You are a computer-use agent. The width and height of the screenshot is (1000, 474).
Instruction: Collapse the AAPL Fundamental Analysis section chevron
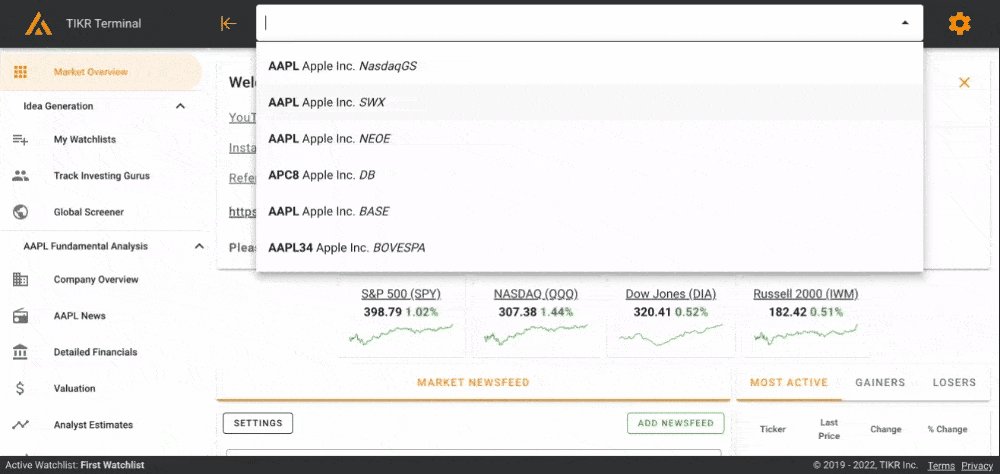coord(199,246)
